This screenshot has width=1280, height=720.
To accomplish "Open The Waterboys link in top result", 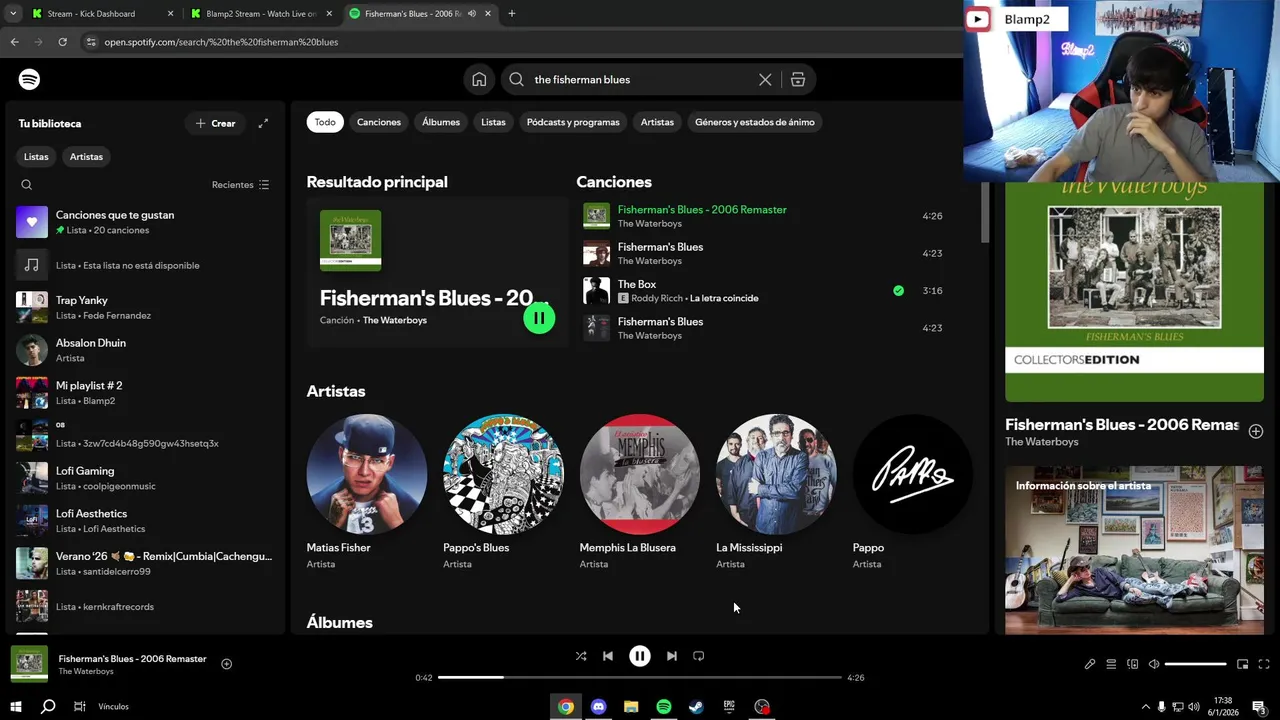I will 395,320.
